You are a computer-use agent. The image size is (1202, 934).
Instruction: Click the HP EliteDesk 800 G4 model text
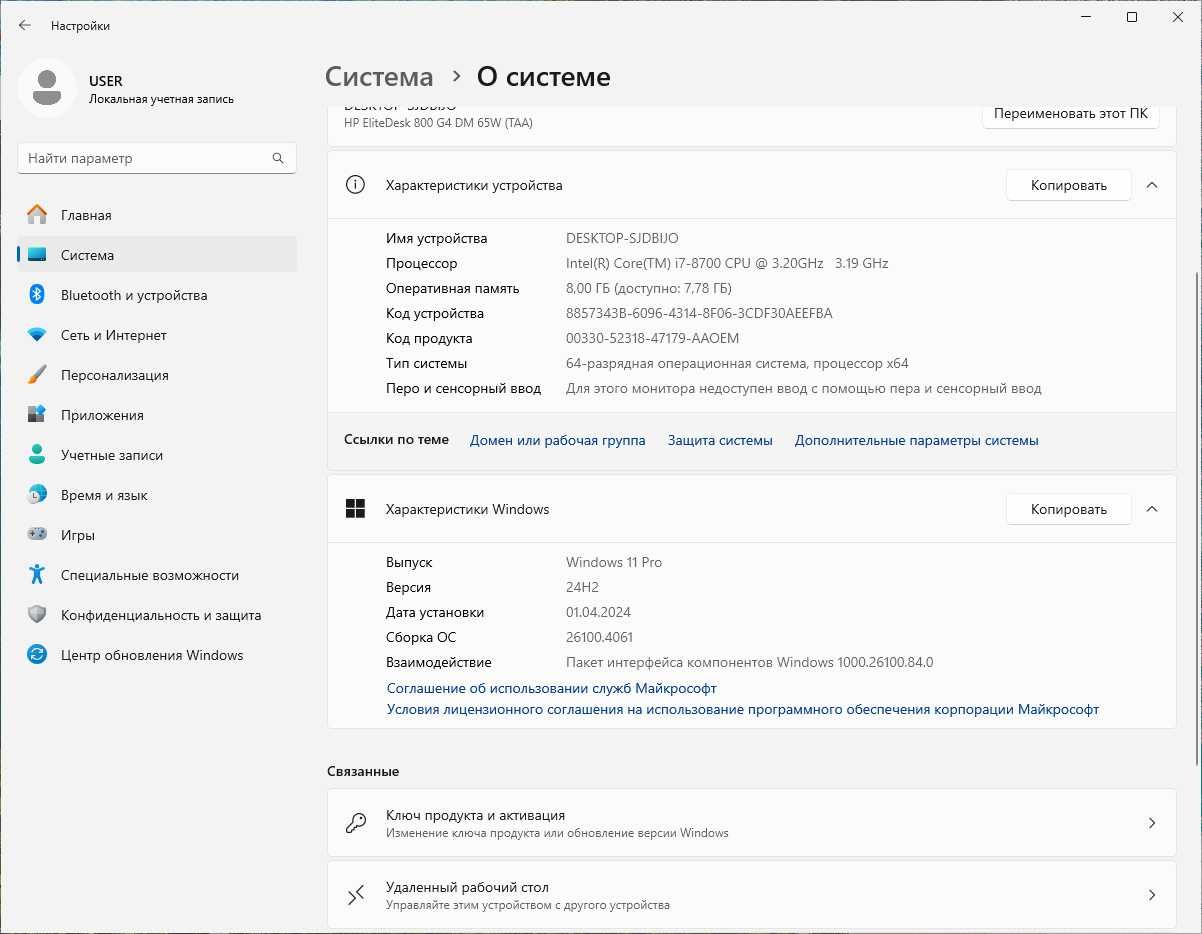(438, 123)
